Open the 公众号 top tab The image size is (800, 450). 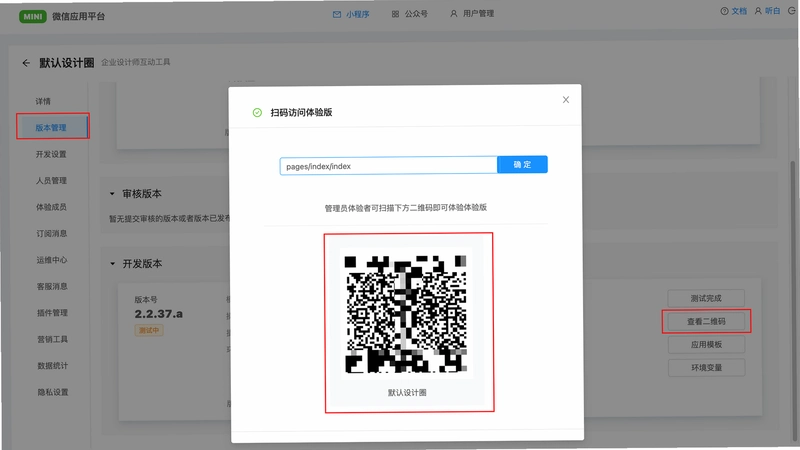click(410, 14)
